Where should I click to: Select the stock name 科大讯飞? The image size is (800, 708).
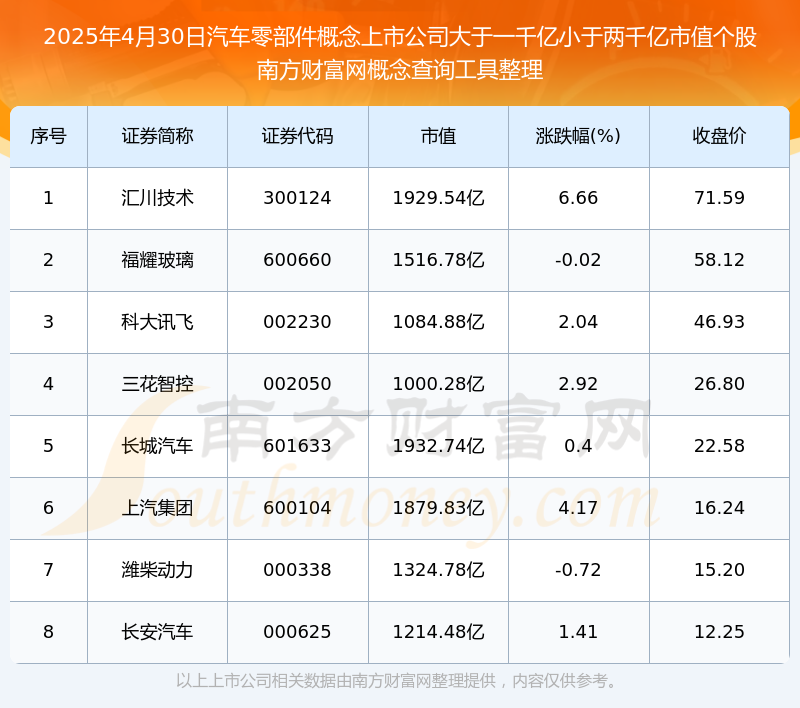157,322
